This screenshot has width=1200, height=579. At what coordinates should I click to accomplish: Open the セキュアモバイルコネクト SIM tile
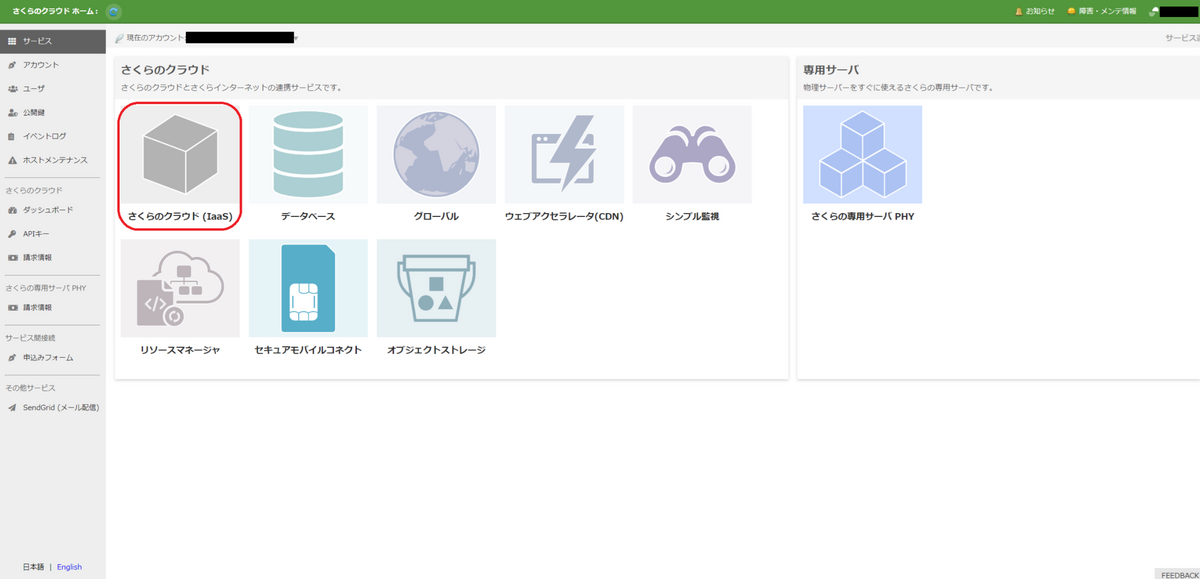click(308, 299)
